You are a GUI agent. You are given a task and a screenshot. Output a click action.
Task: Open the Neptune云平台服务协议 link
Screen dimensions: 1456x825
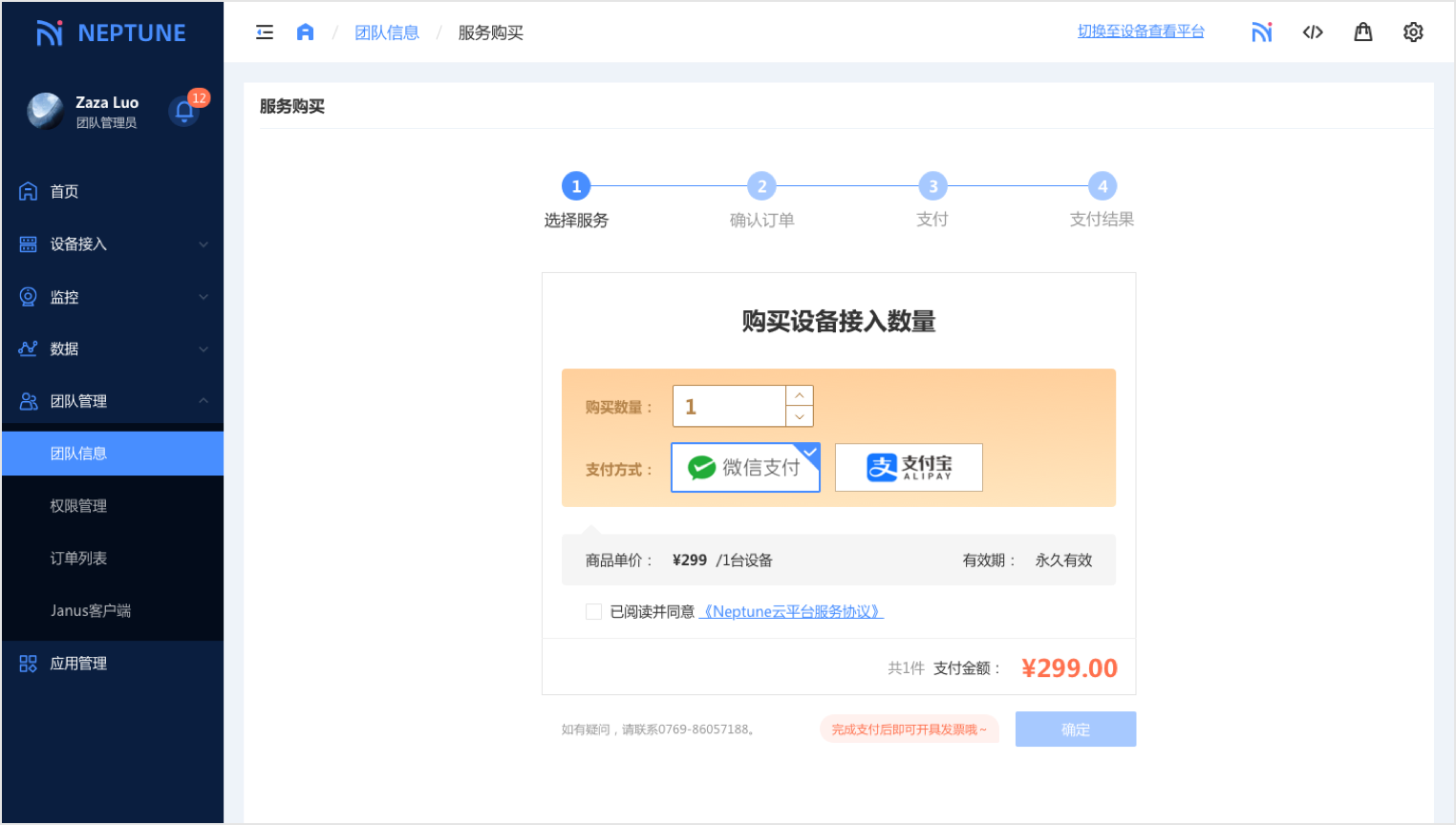click(x=791, y=612)
